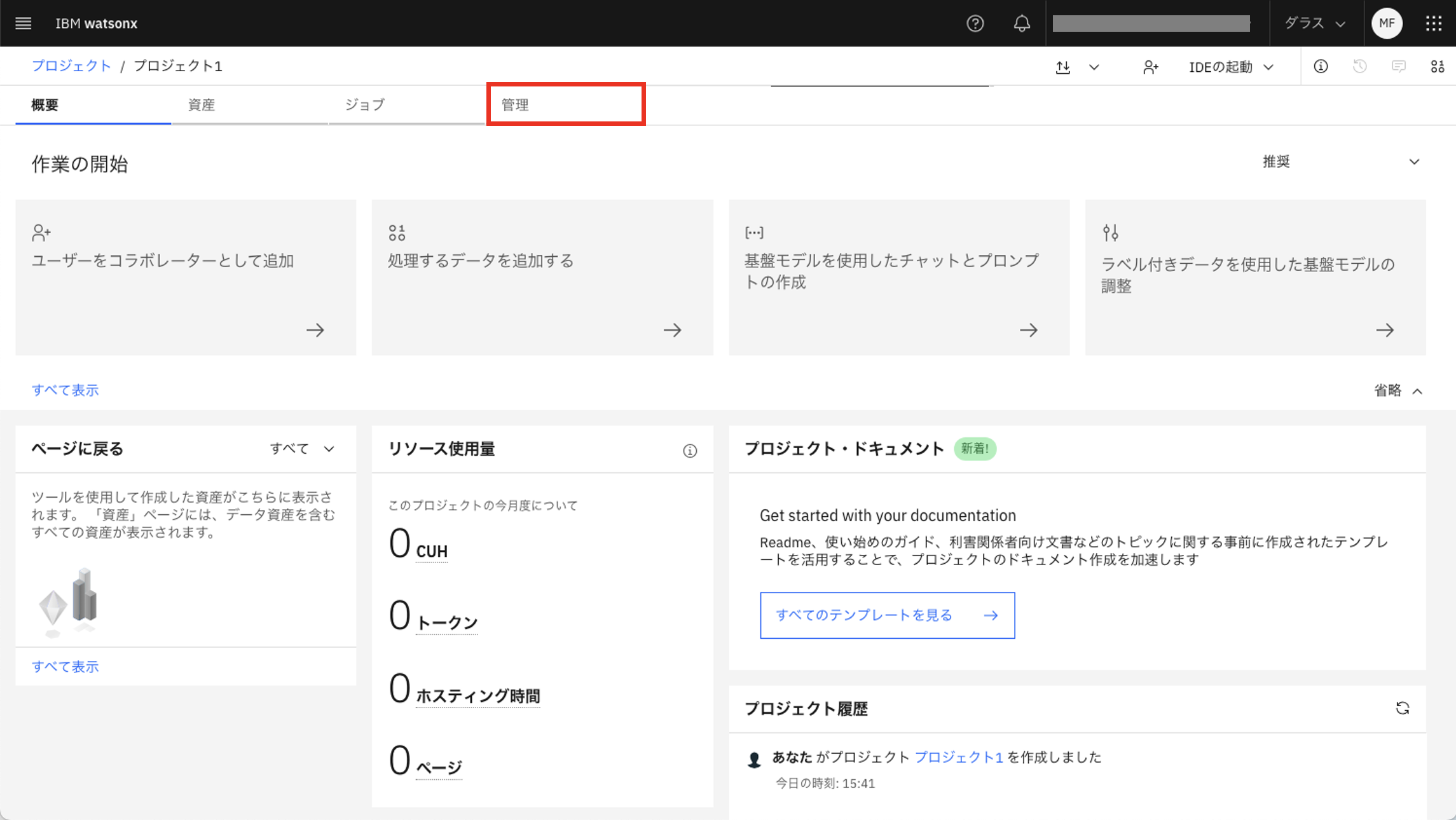1456x820 pixels.
Task: Open the hamburger navigation menu
Action: [x=24, y=24]
